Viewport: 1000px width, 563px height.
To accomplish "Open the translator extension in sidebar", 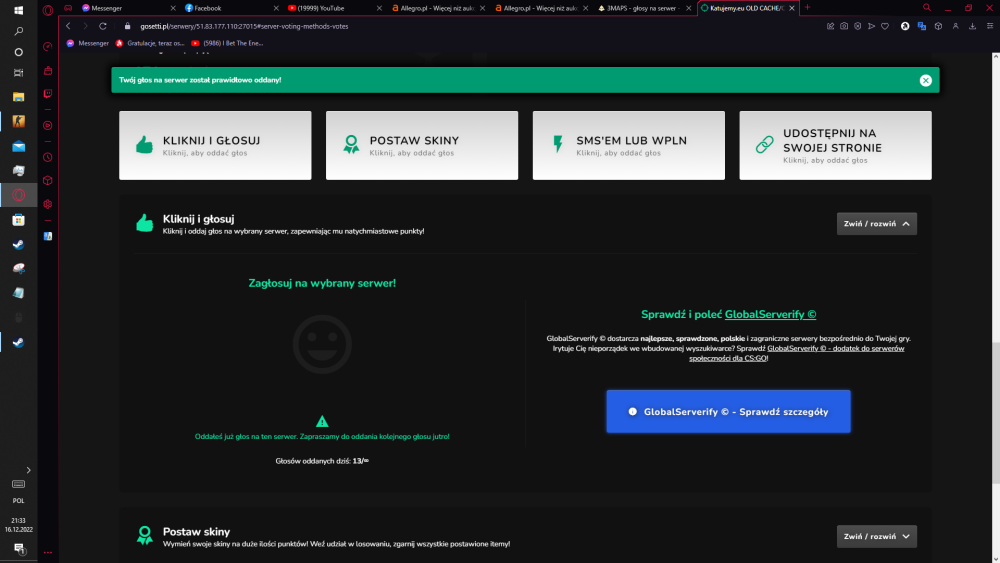I will pyautogui.click(x=48, y=236).
